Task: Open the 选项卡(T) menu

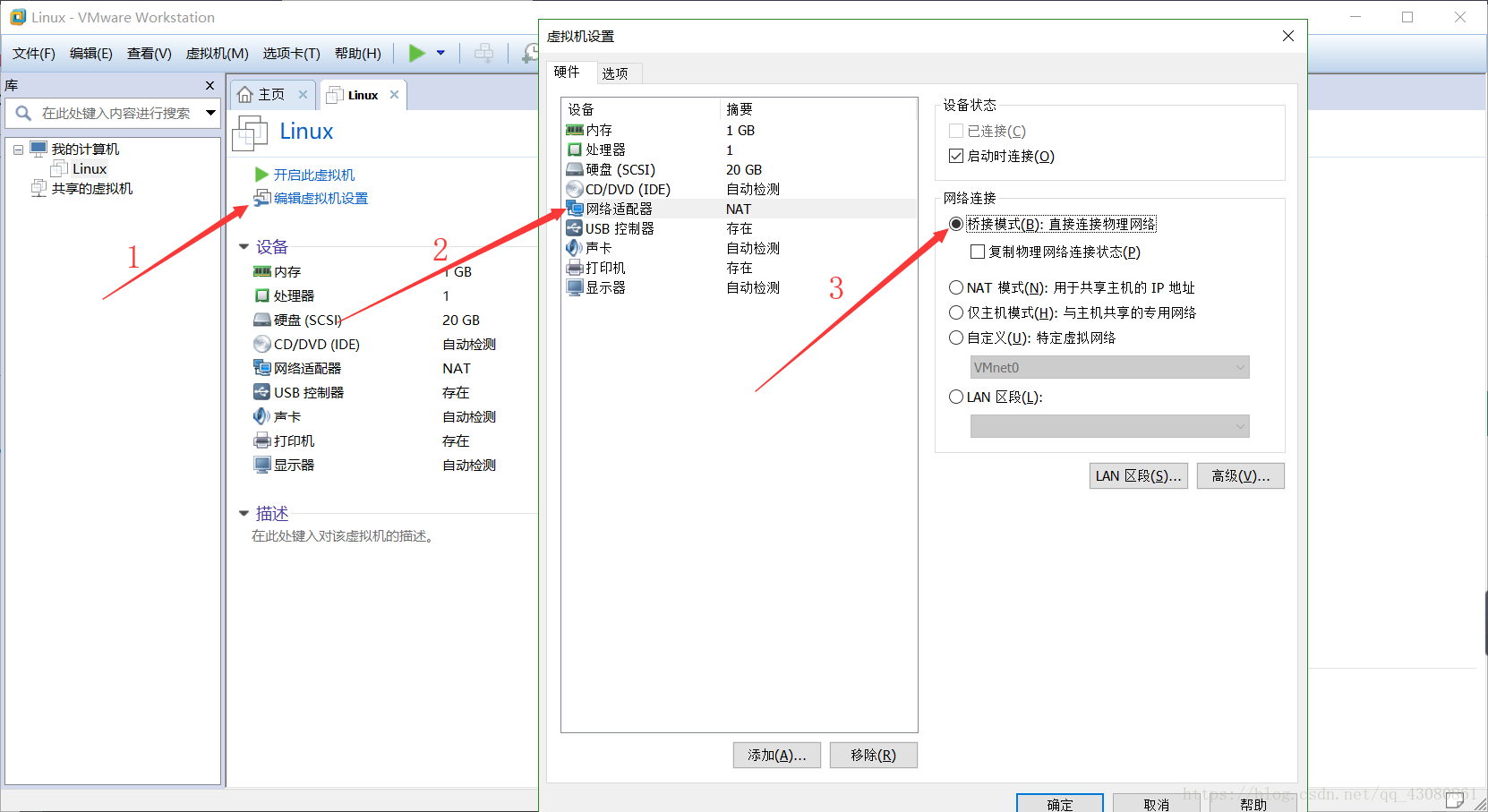Action: 292,54
